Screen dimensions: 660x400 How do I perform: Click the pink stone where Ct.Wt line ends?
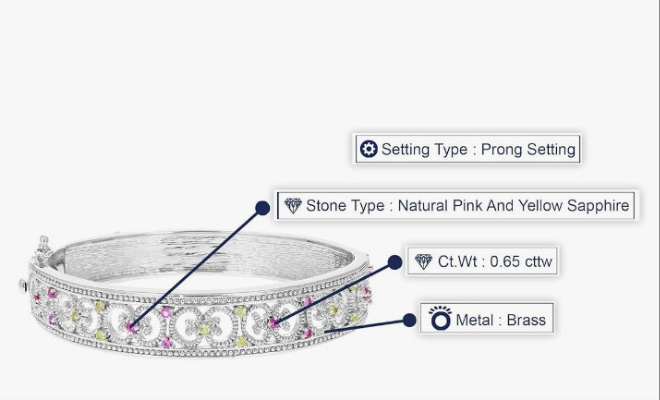[276, 323]
